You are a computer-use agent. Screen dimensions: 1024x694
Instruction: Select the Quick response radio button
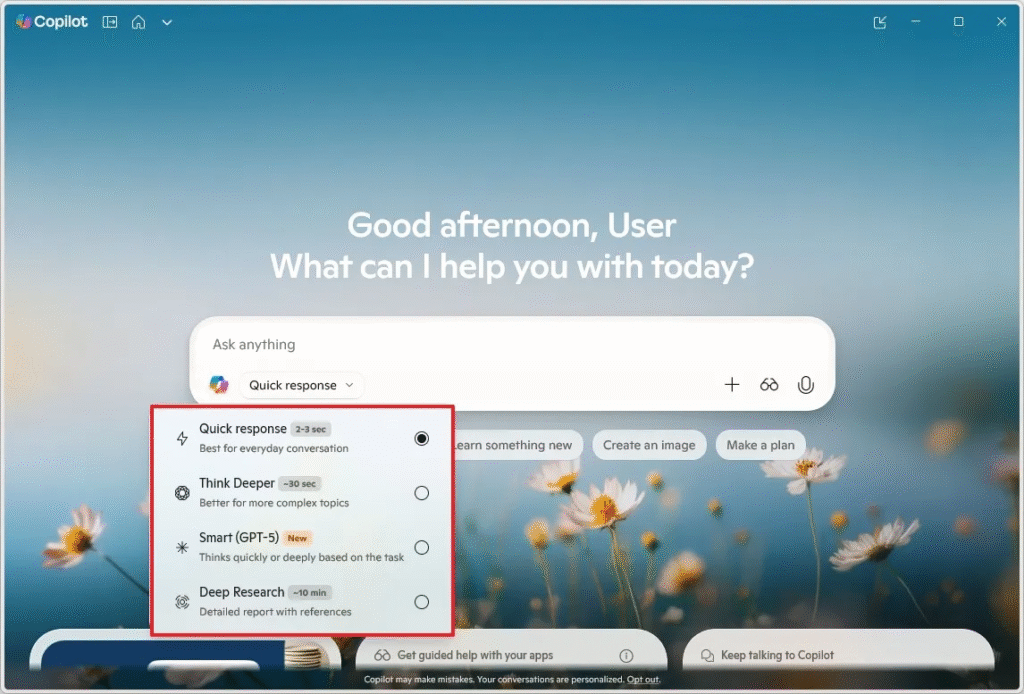(421, 438)
